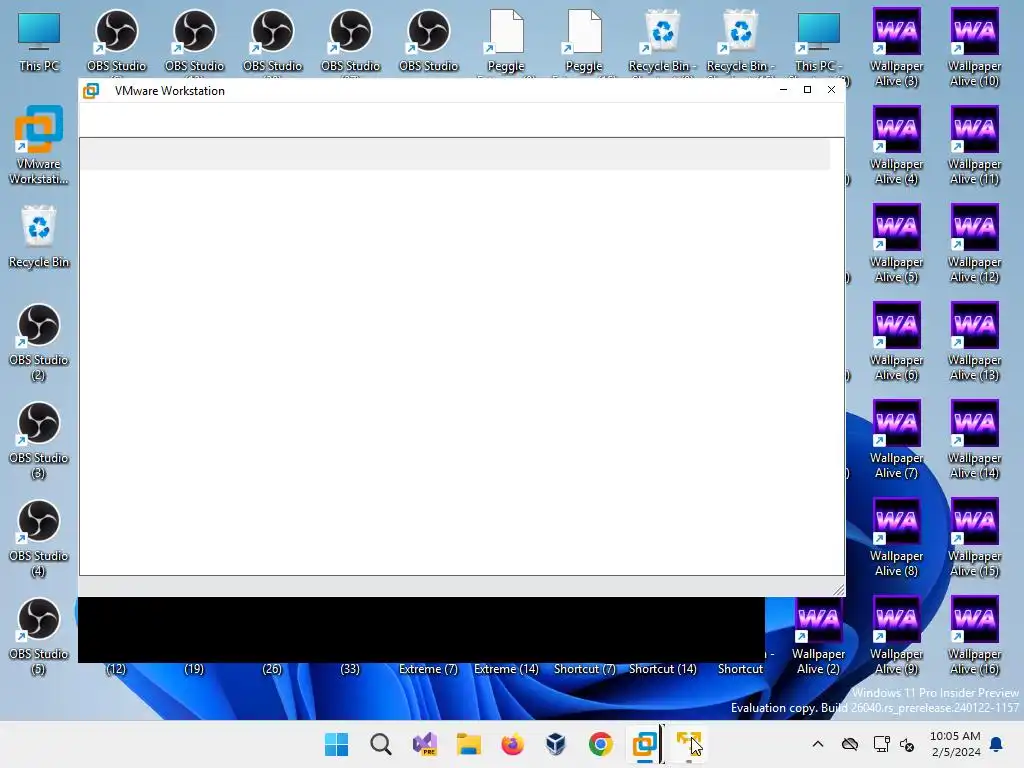Select the Wallpaper Alive (8) shortcut
This screenshot has height=768, width=1024.
[x=897, y=537]
